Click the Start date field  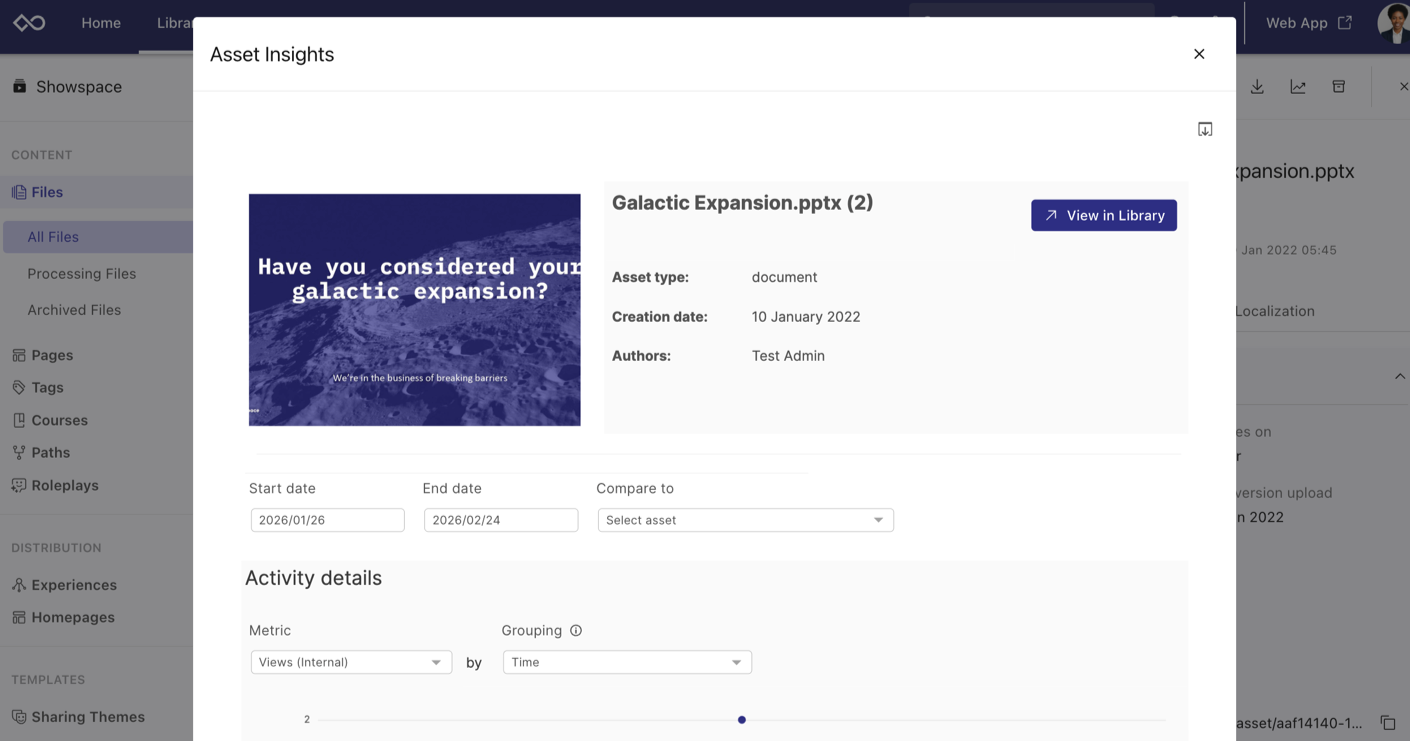327,520
